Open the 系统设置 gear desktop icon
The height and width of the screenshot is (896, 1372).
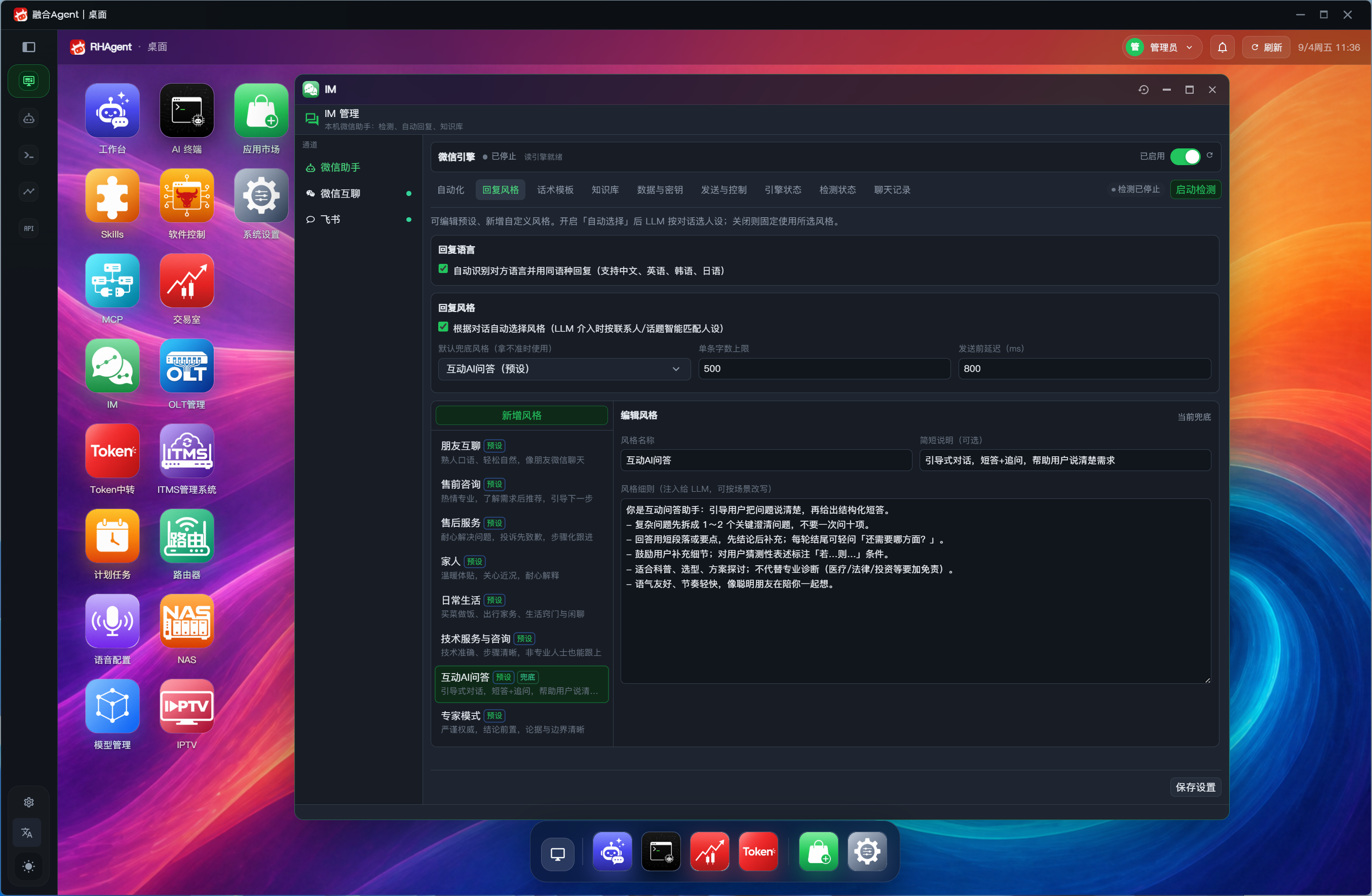pos(261,196)
